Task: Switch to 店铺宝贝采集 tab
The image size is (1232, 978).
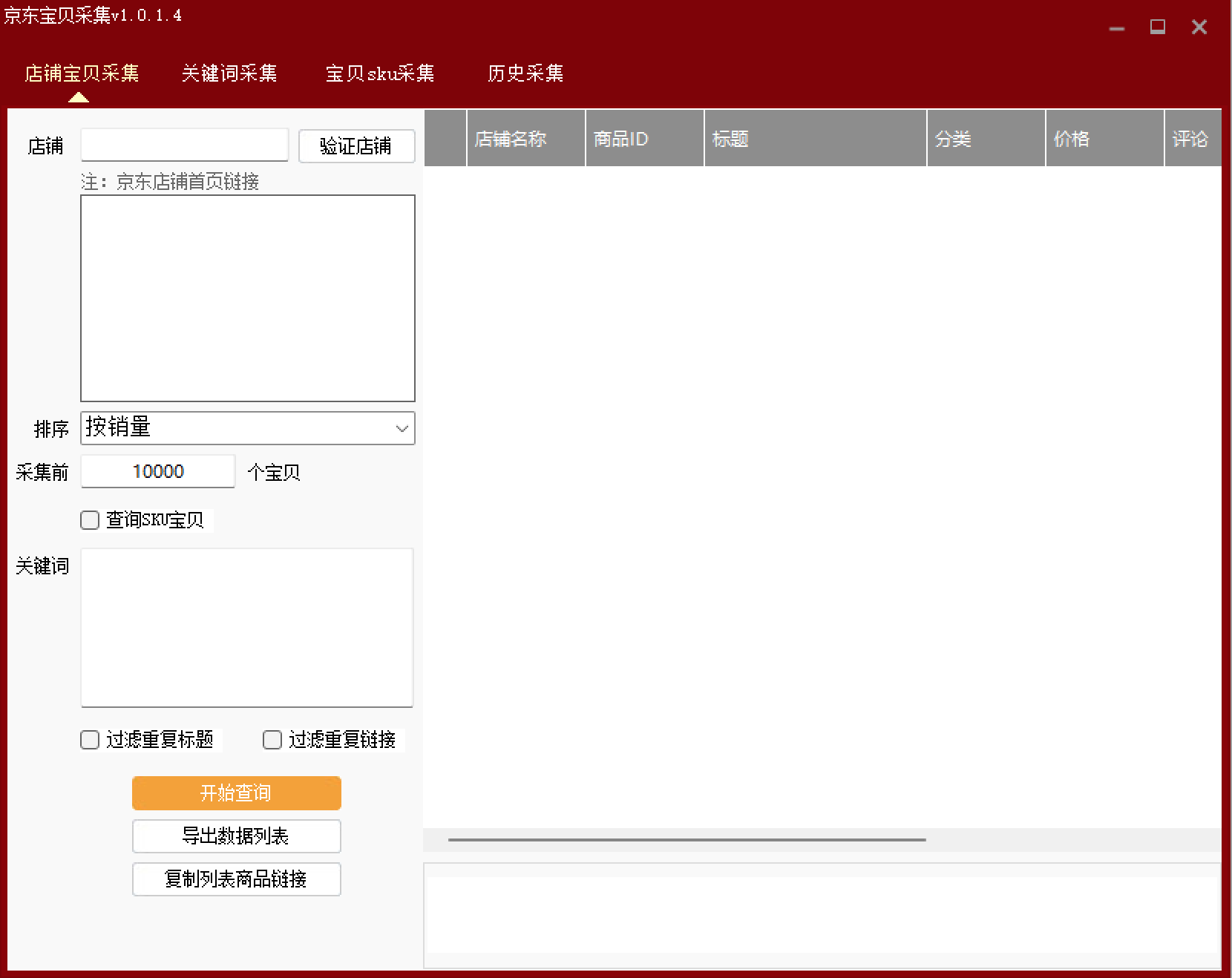Action: point(82,73)
